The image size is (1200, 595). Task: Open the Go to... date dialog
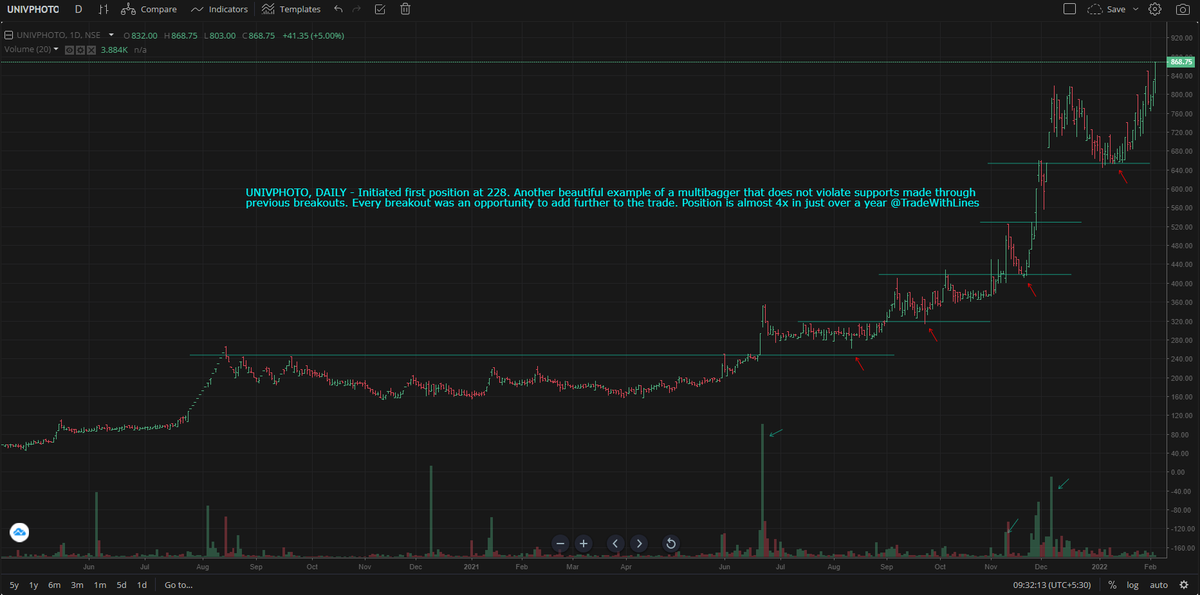pyautogui.click(x=179, y=585)
